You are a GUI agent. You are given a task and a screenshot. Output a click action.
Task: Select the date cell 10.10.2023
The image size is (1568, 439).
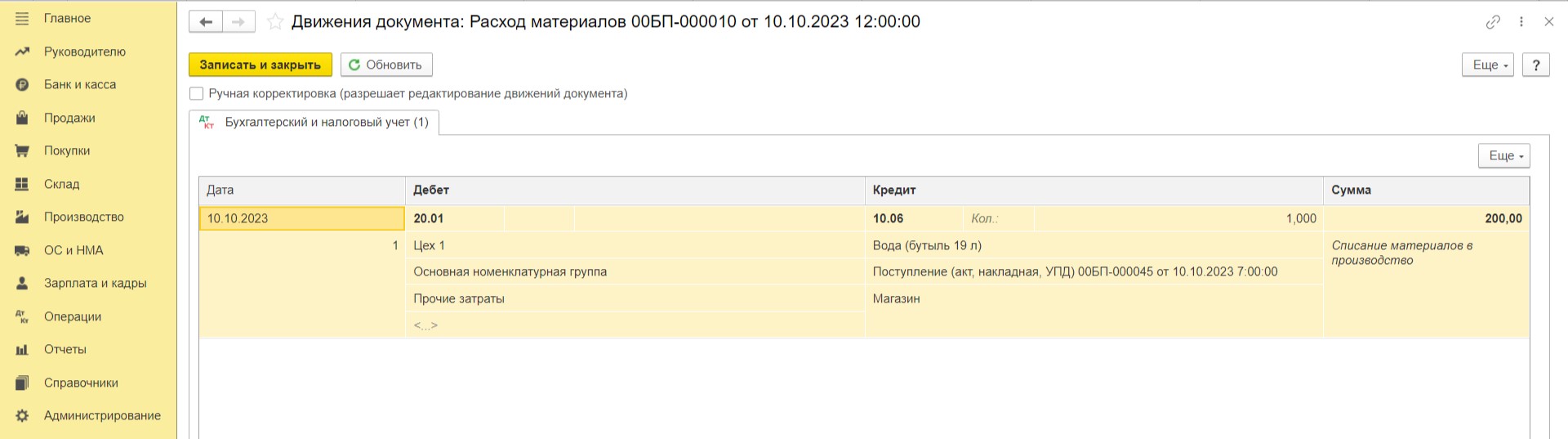coord(302,218)
